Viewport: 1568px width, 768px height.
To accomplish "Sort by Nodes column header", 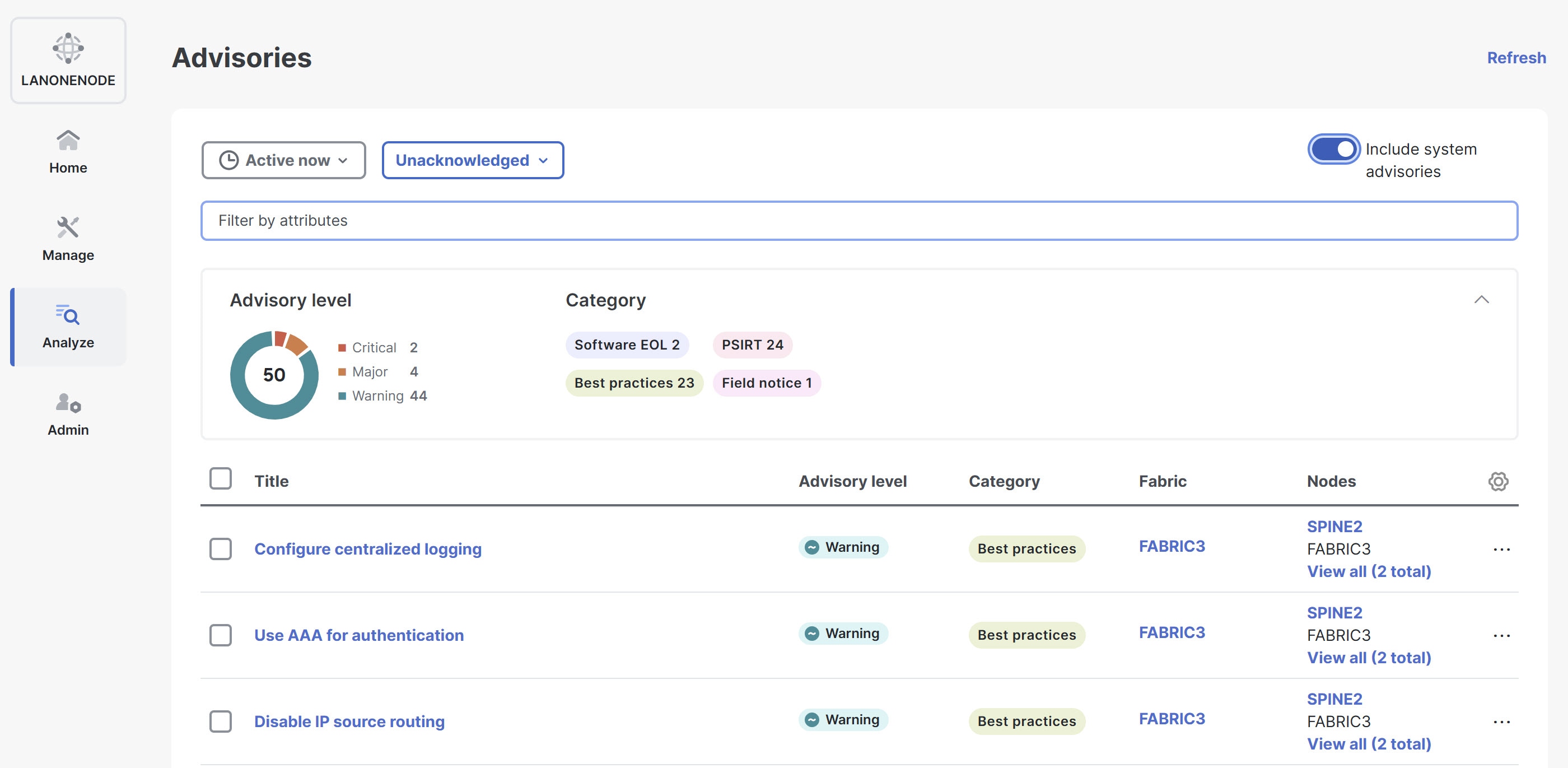I will pos(1331,481).
